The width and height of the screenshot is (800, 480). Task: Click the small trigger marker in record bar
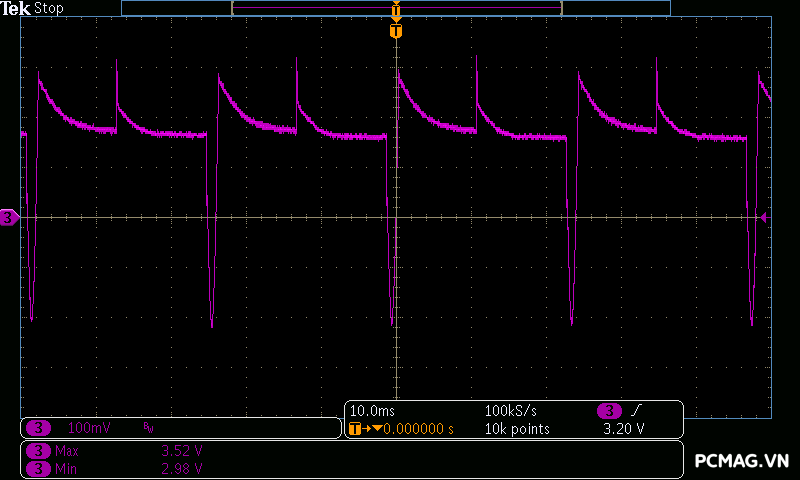pyautogui.click(x=396, y=9)
